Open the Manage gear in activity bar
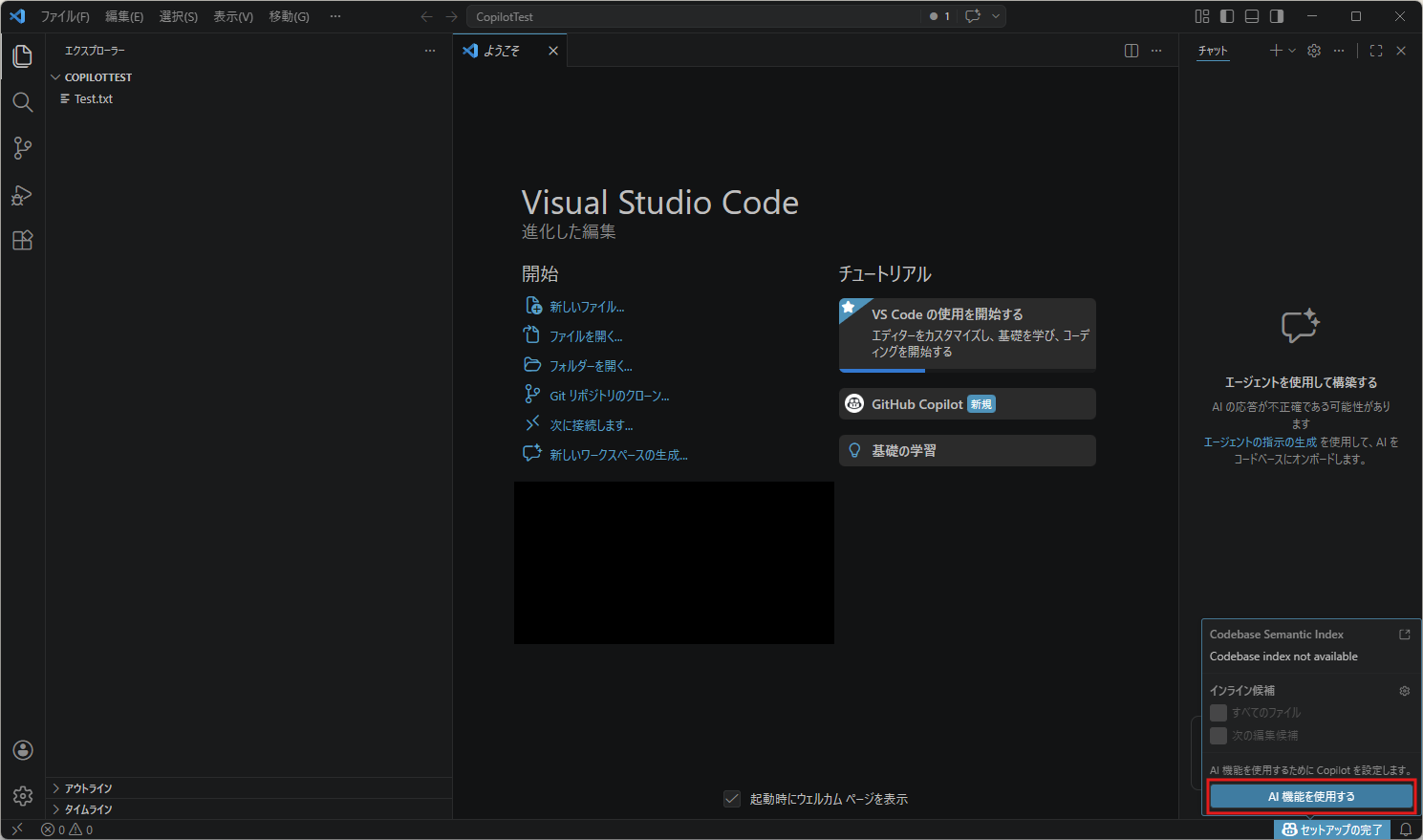Screen dimensions: 1423x840 [23, 795]
